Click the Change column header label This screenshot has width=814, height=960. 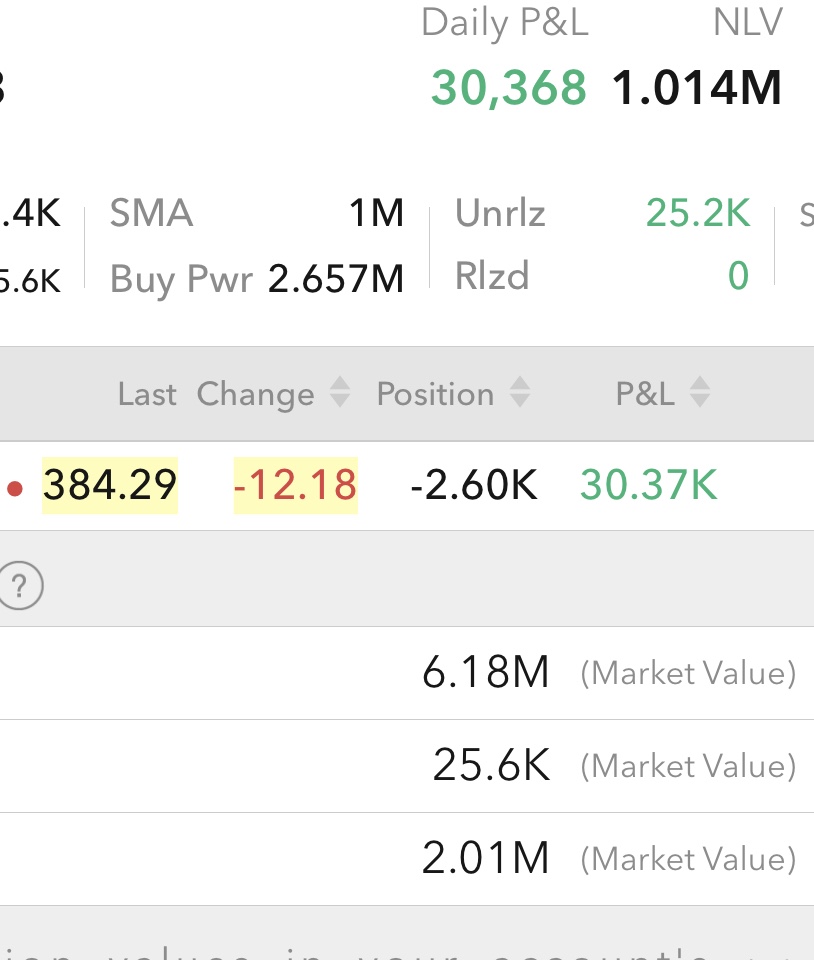[x=255, y=394]
